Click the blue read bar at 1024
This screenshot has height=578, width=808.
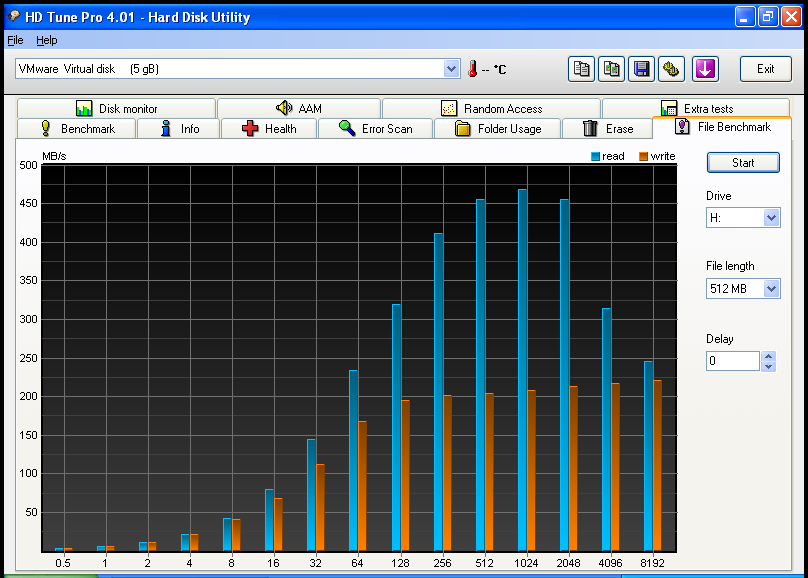[x=522, y=370]
